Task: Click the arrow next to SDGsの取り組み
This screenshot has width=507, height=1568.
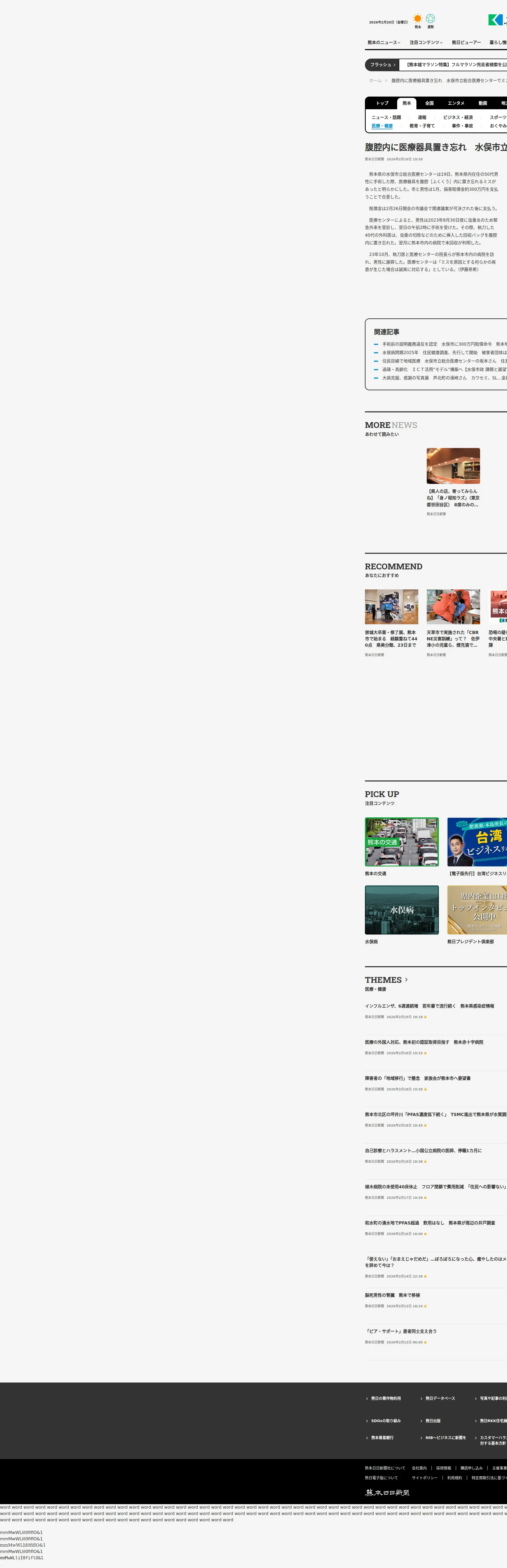Action: pos(367,1421)
